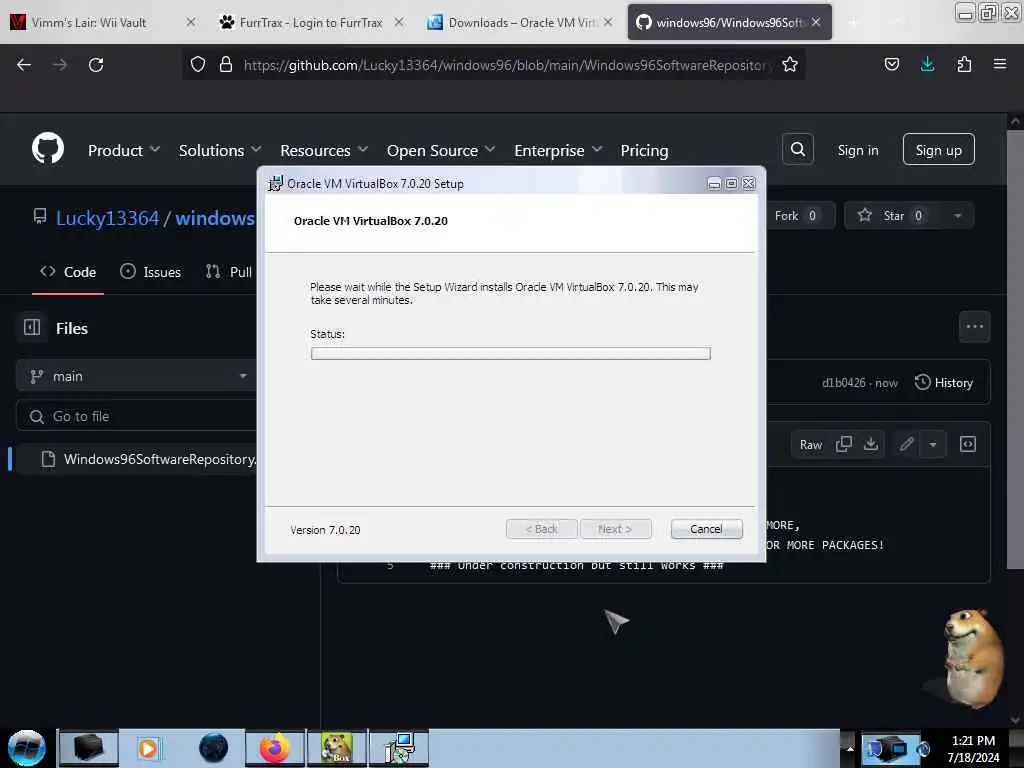Click the hamster Box taskbar icon
The height and width of the screenshot is (768, 1024).
[x=337, y=748]
